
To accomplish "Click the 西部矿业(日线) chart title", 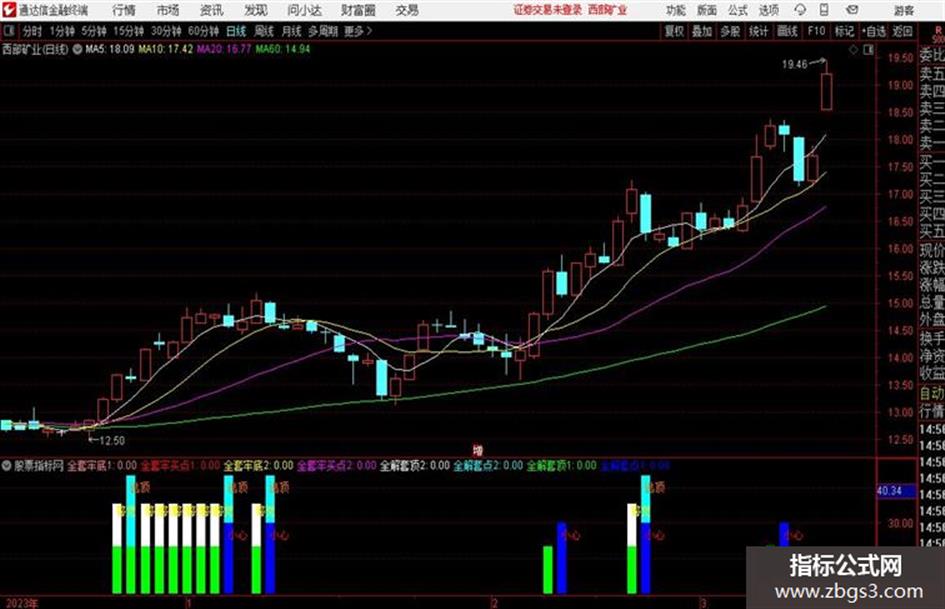I will point(35,49).
